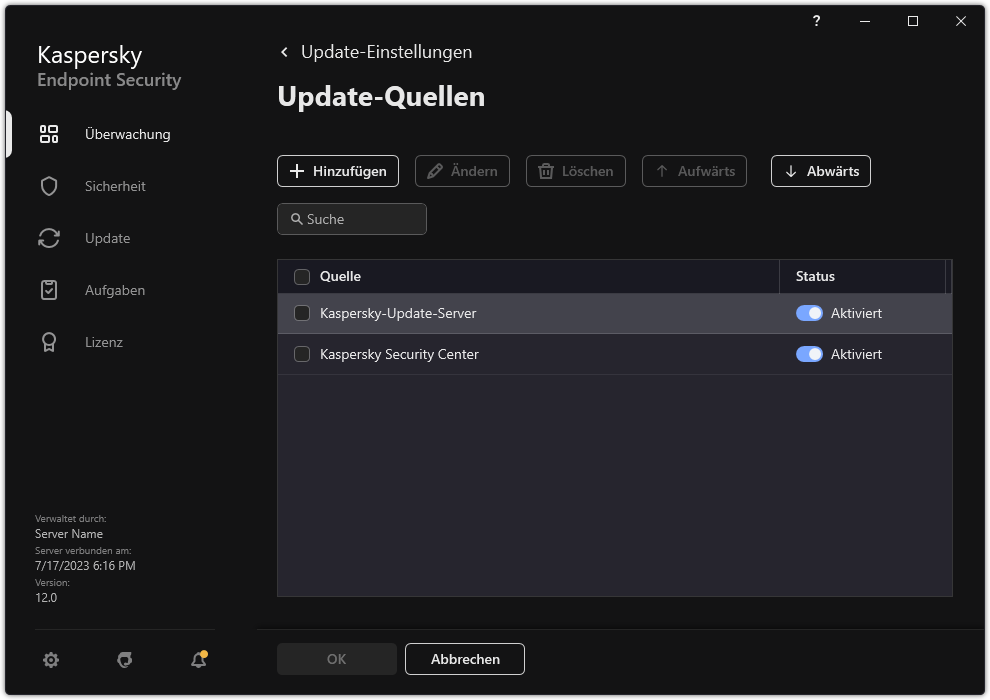Go back using the chevron arrow

click(284, 52)
